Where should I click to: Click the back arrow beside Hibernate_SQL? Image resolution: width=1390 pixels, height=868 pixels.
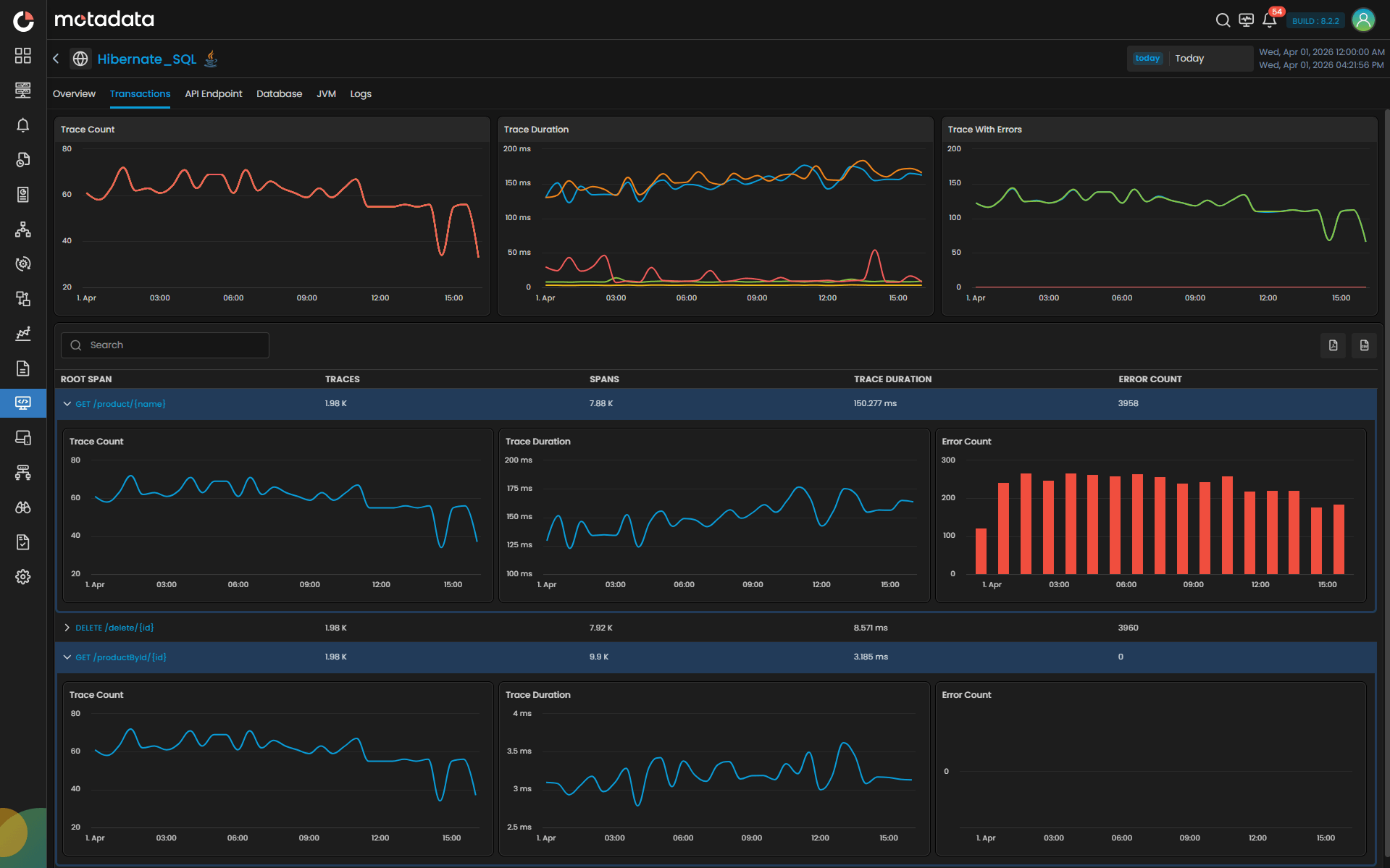pos(56,58)
